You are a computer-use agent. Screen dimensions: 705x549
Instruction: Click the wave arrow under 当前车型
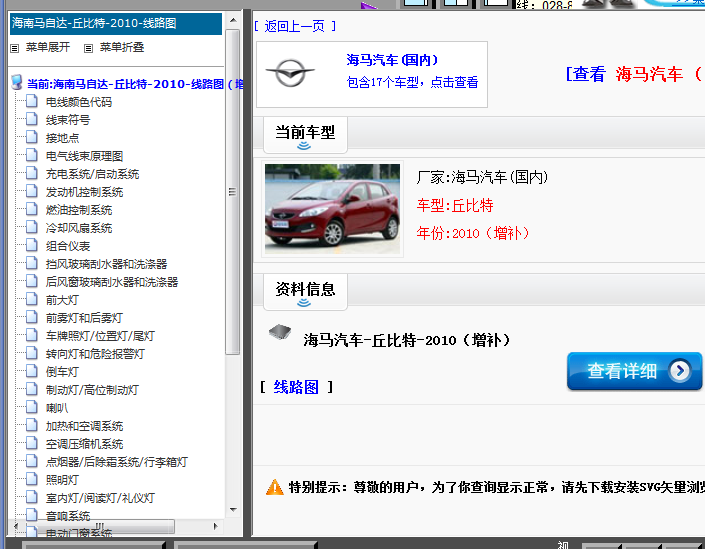pyautogui.click(x=304, y=146)
